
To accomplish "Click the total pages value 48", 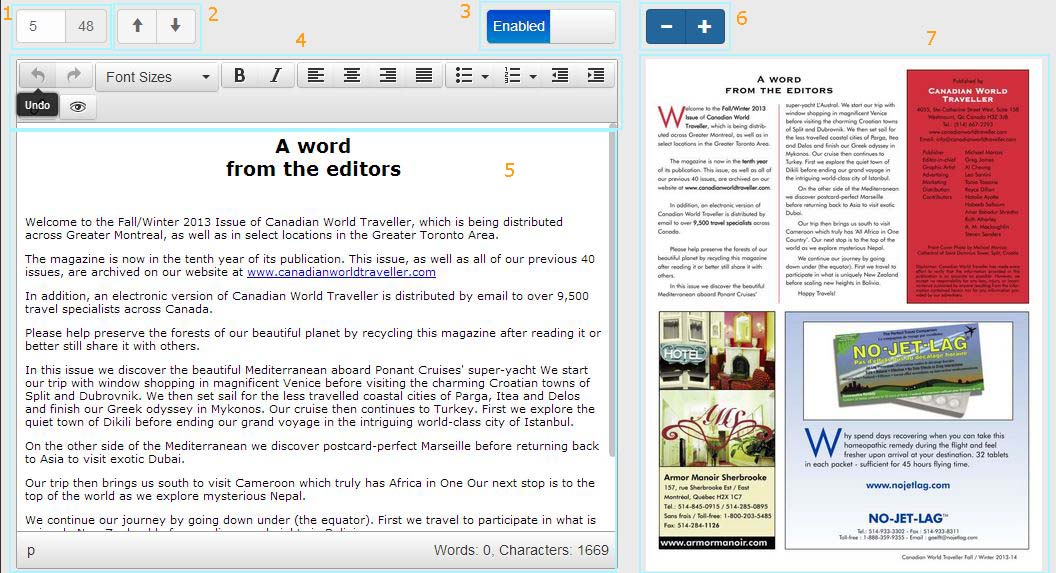I will (x=86, y=26).
